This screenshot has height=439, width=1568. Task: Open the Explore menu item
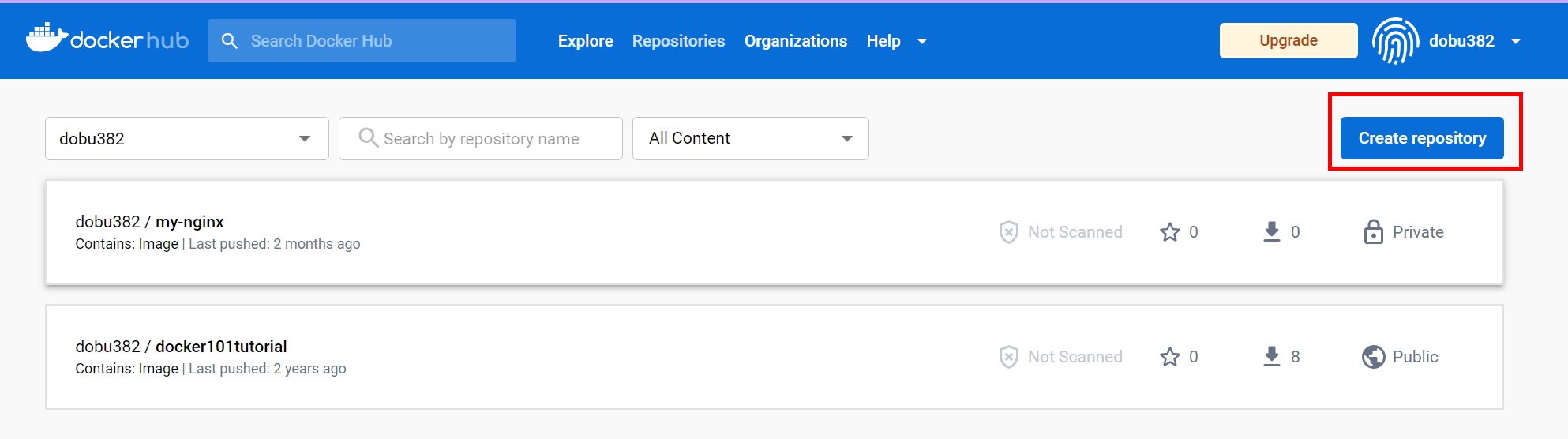click(x=586, y=41)
